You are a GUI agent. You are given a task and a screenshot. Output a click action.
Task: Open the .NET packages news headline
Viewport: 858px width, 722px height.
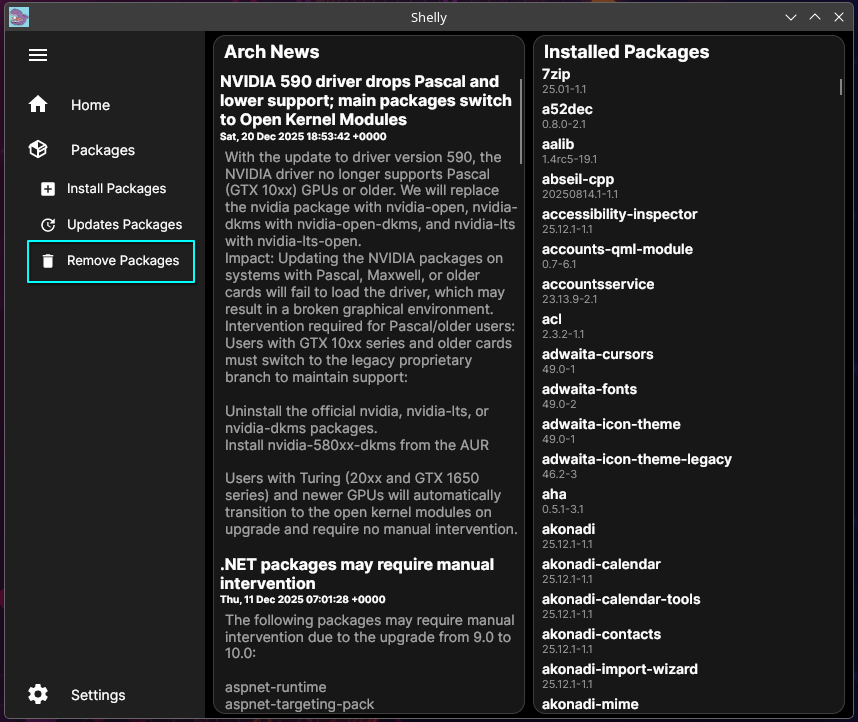click(357, 573)
